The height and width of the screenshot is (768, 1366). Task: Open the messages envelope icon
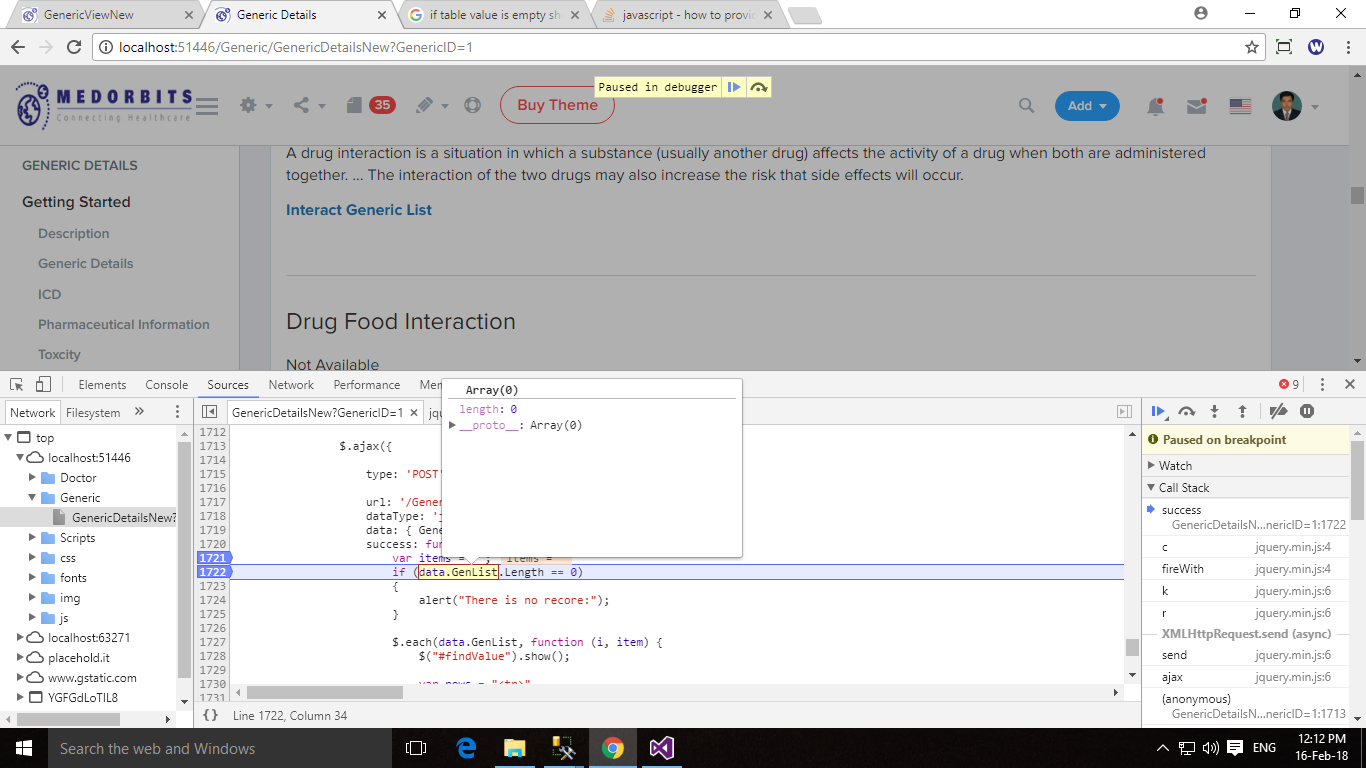point(1197,106)
